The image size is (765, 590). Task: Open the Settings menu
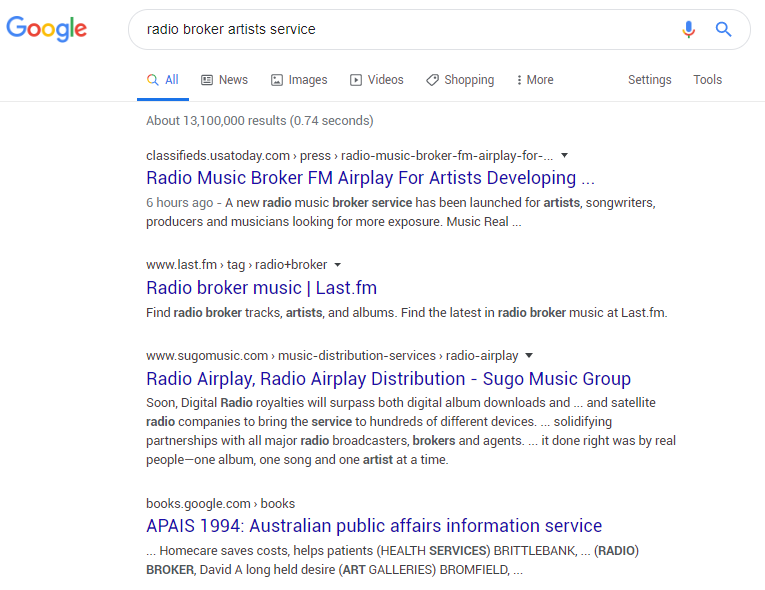tap(649, 80)
